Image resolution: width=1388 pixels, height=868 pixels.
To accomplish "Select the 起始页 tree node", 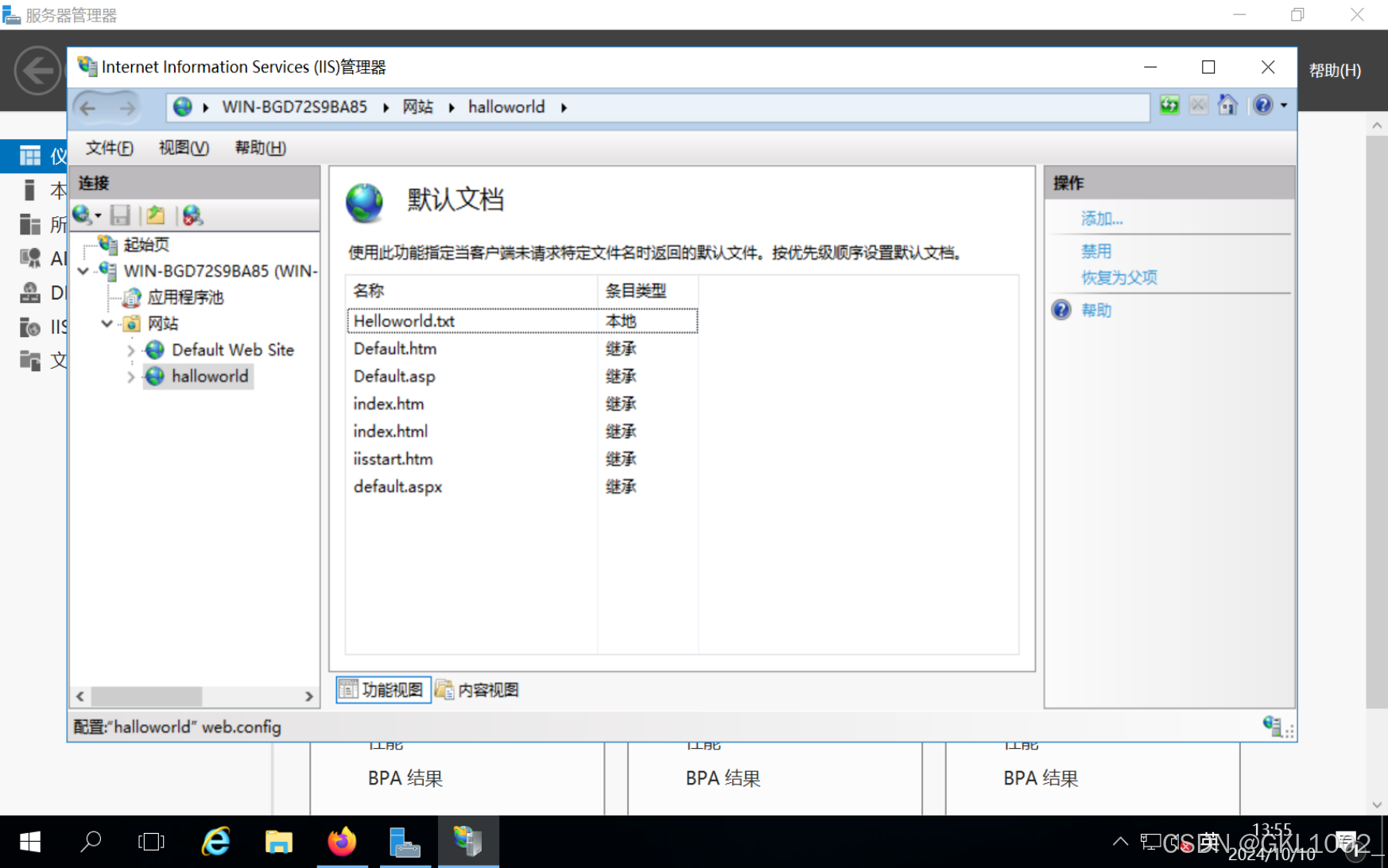I will click(146, 245).
